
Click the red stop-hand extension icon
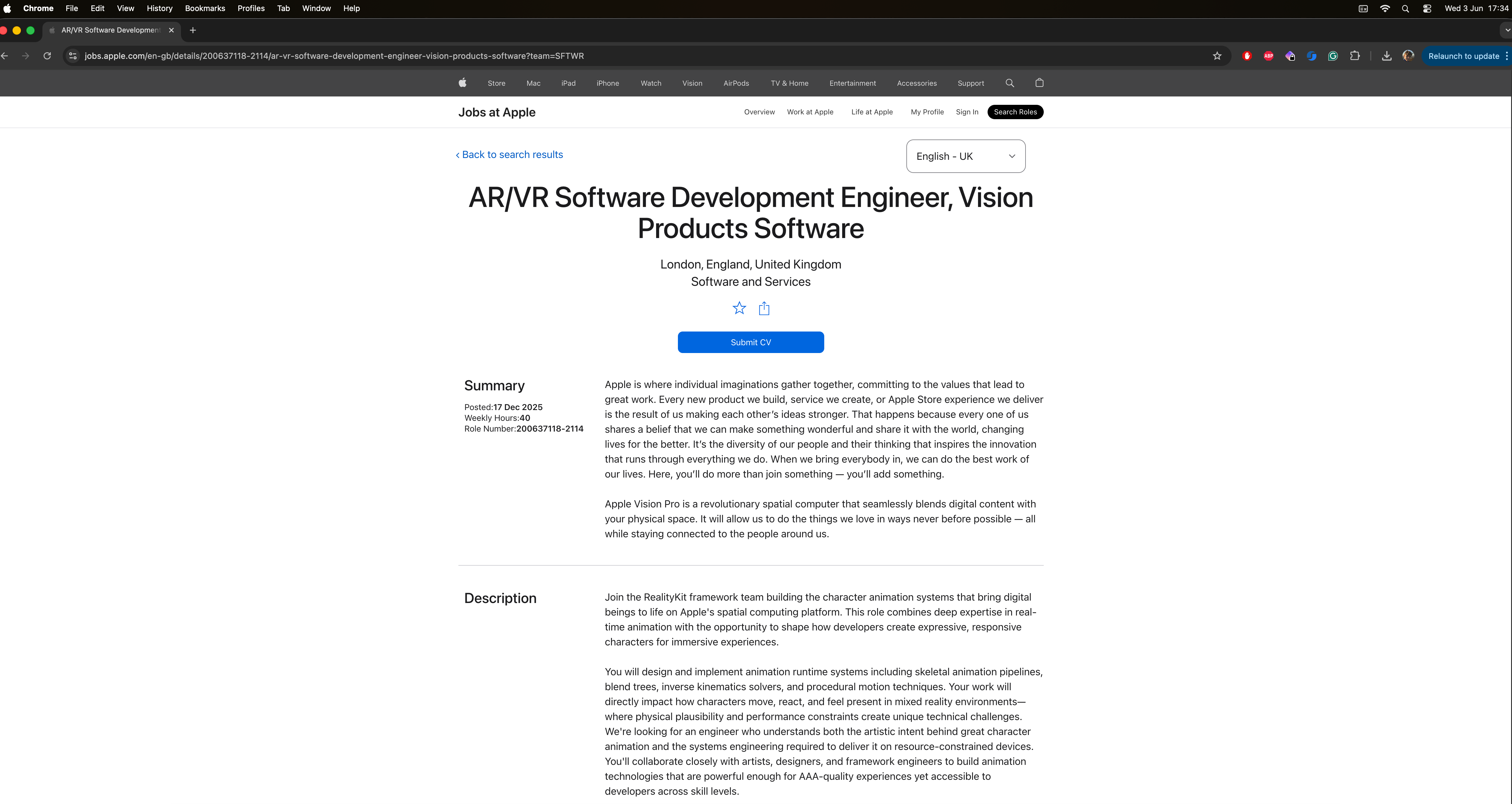coord(1247,56)
